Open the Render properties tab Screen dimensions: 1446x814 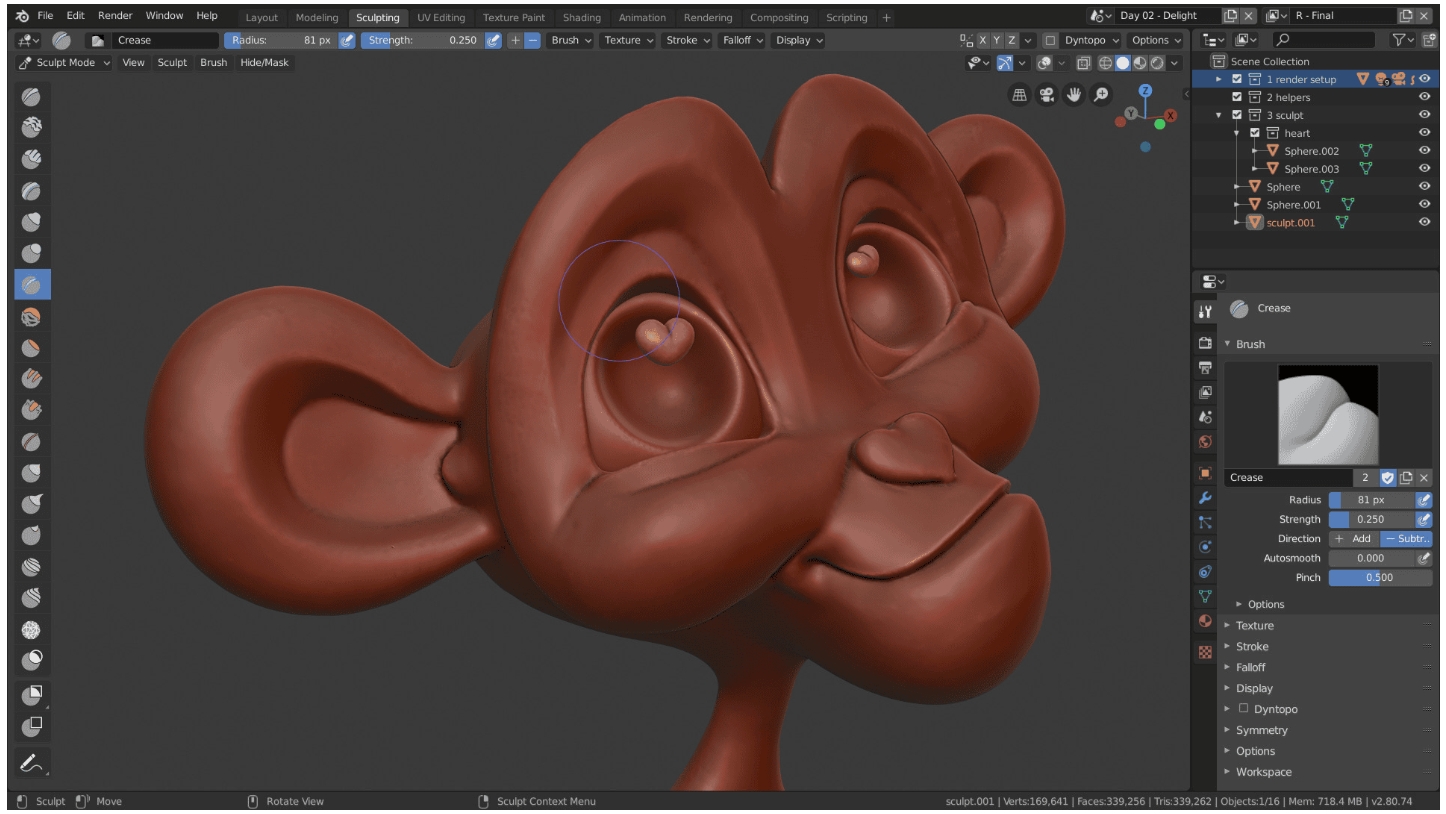click(1205, 343)
